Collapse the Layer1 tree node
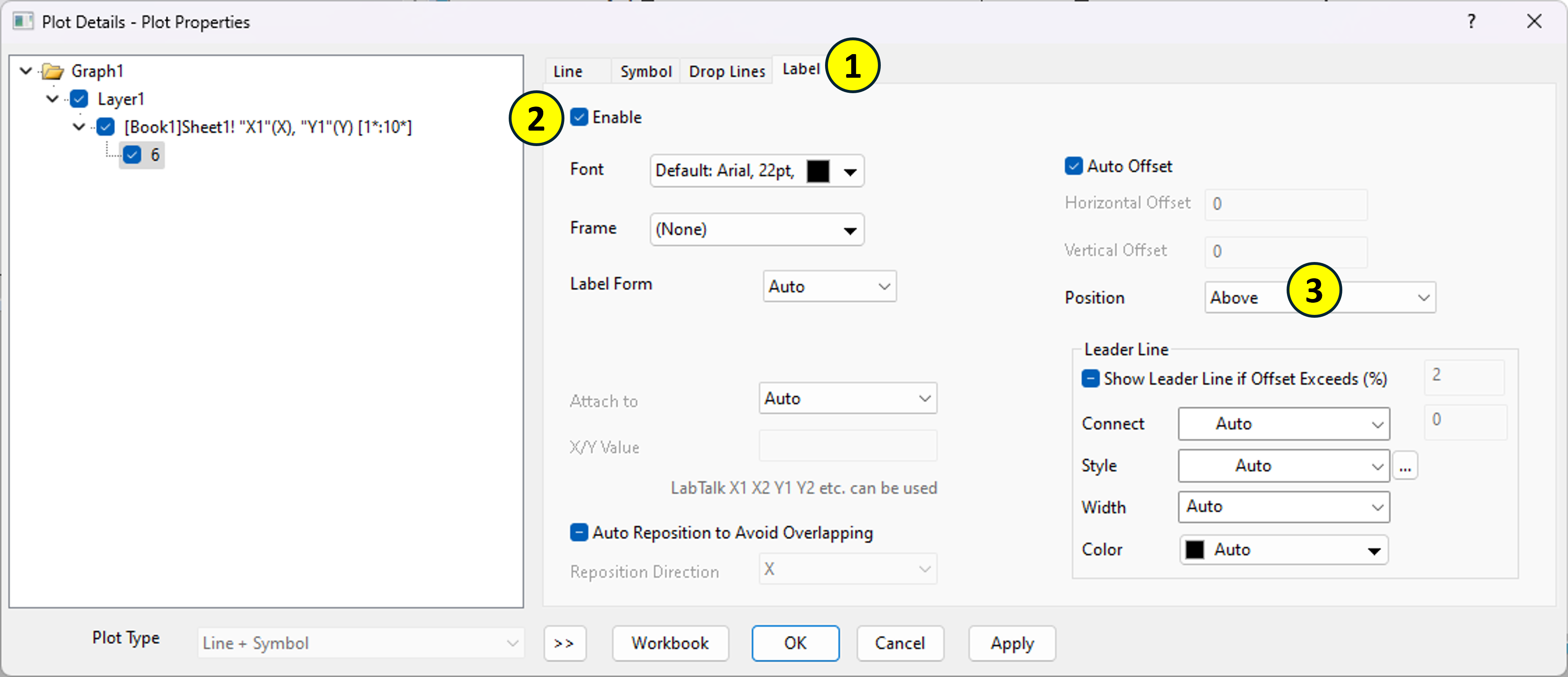 point(52,98)
